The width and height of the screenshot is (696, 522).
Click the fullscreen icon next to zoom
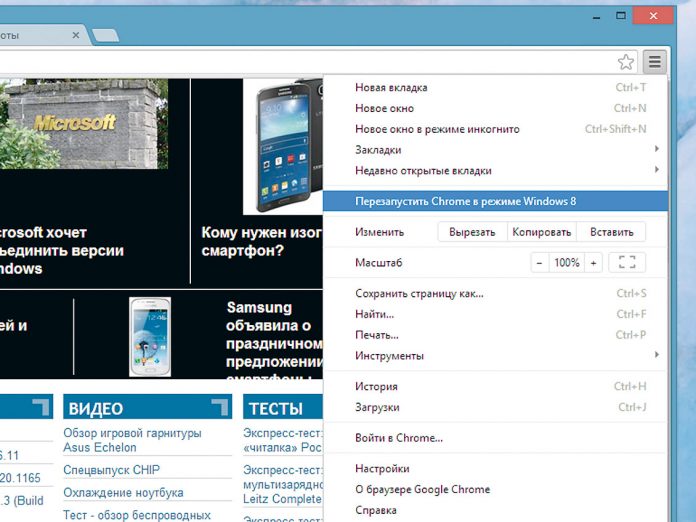tap(627, 263)
